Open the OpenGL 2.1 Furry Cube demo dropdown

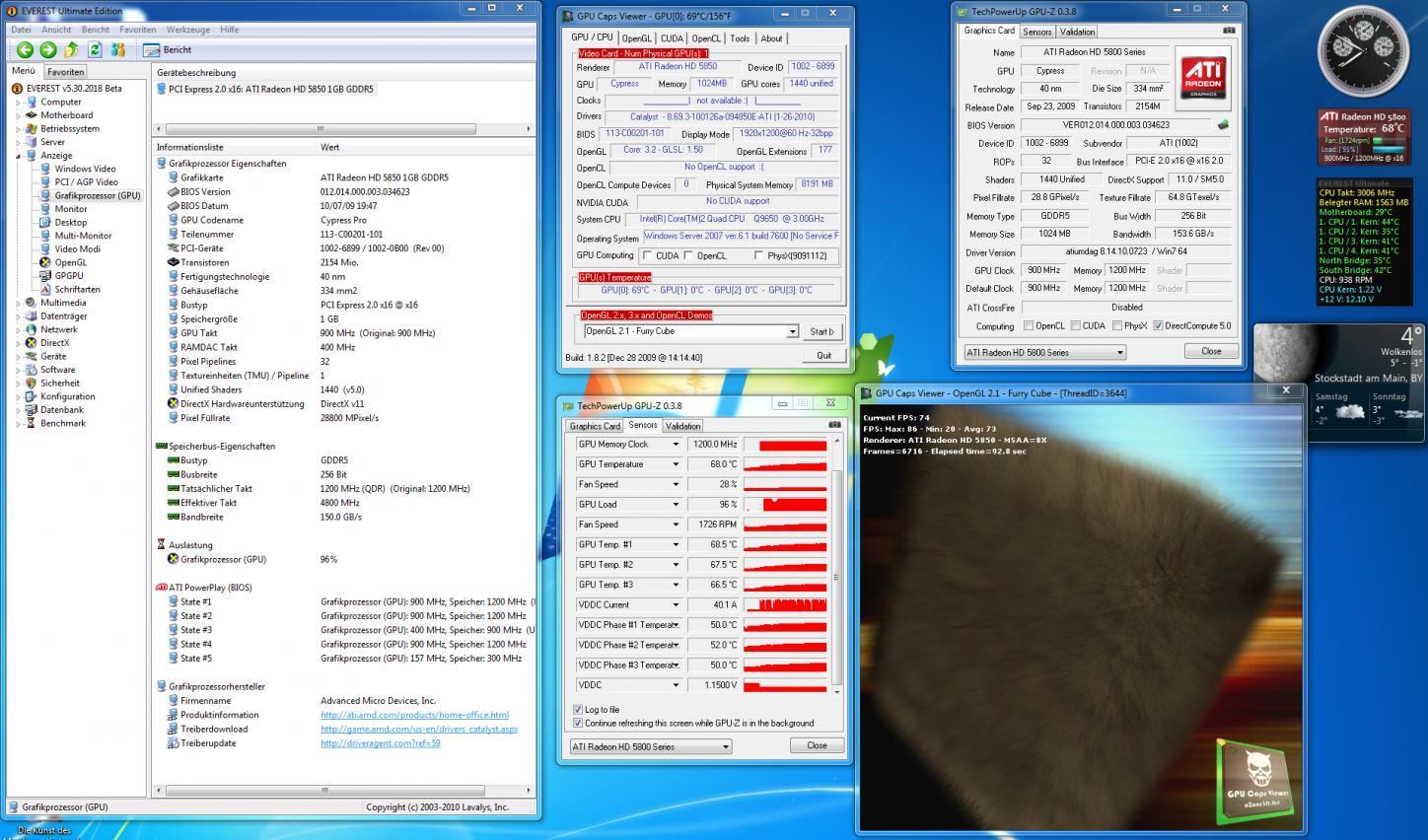(x=792, y=331)
